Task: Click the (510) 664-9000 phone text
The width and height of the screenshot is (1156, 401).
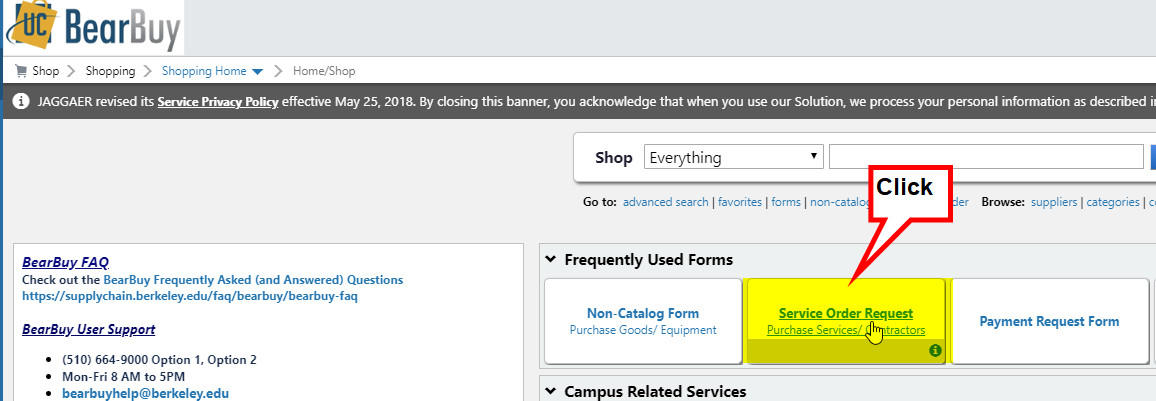Action: click(159, 360)
